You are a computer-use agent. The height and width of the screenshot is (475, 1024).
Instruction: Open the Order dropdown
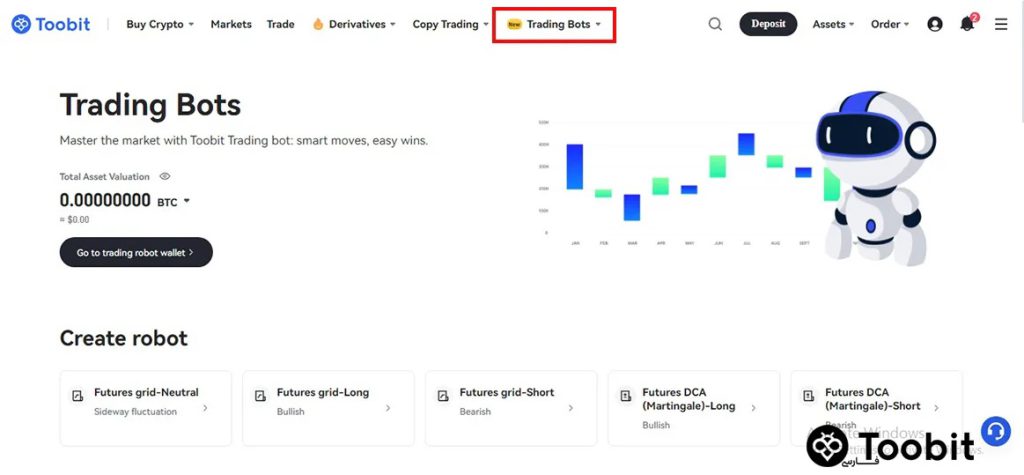[890, 24]
